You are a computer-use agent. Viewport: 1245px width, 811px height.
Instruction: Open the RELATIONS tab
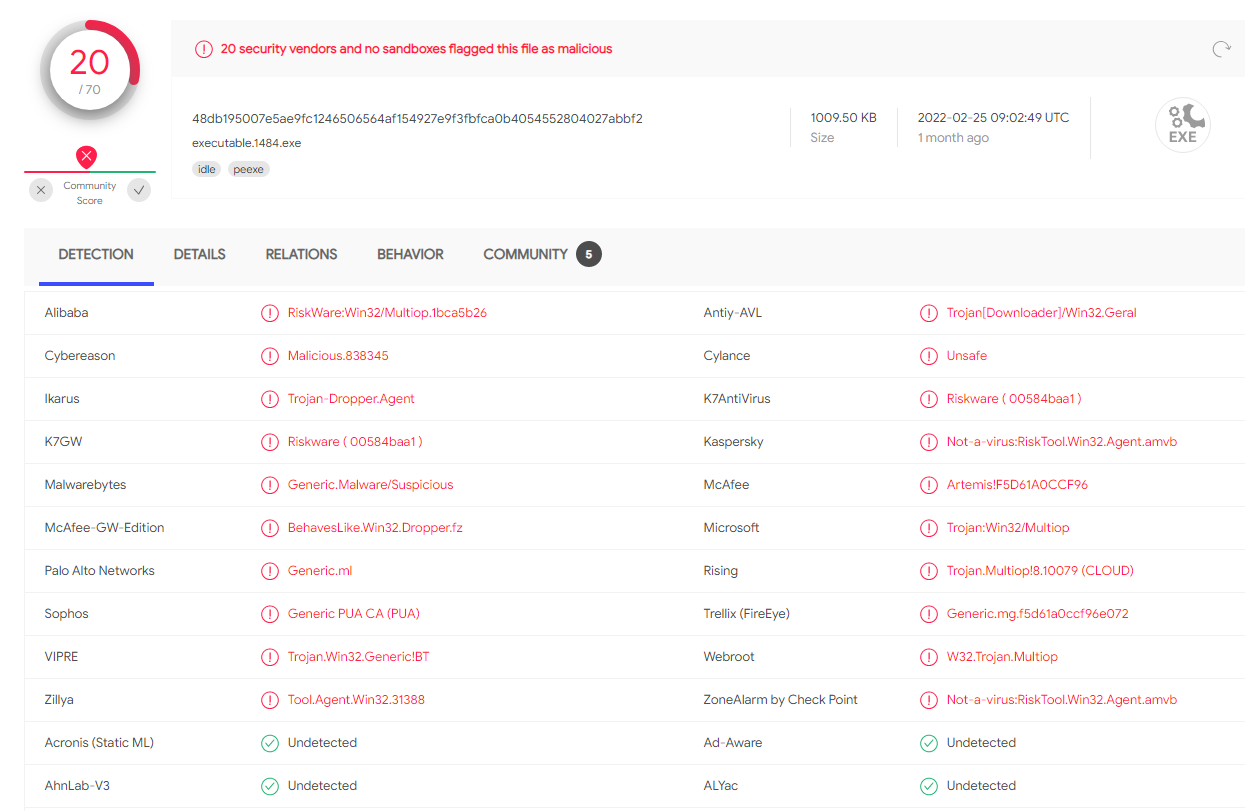click(x=301, y=254)
